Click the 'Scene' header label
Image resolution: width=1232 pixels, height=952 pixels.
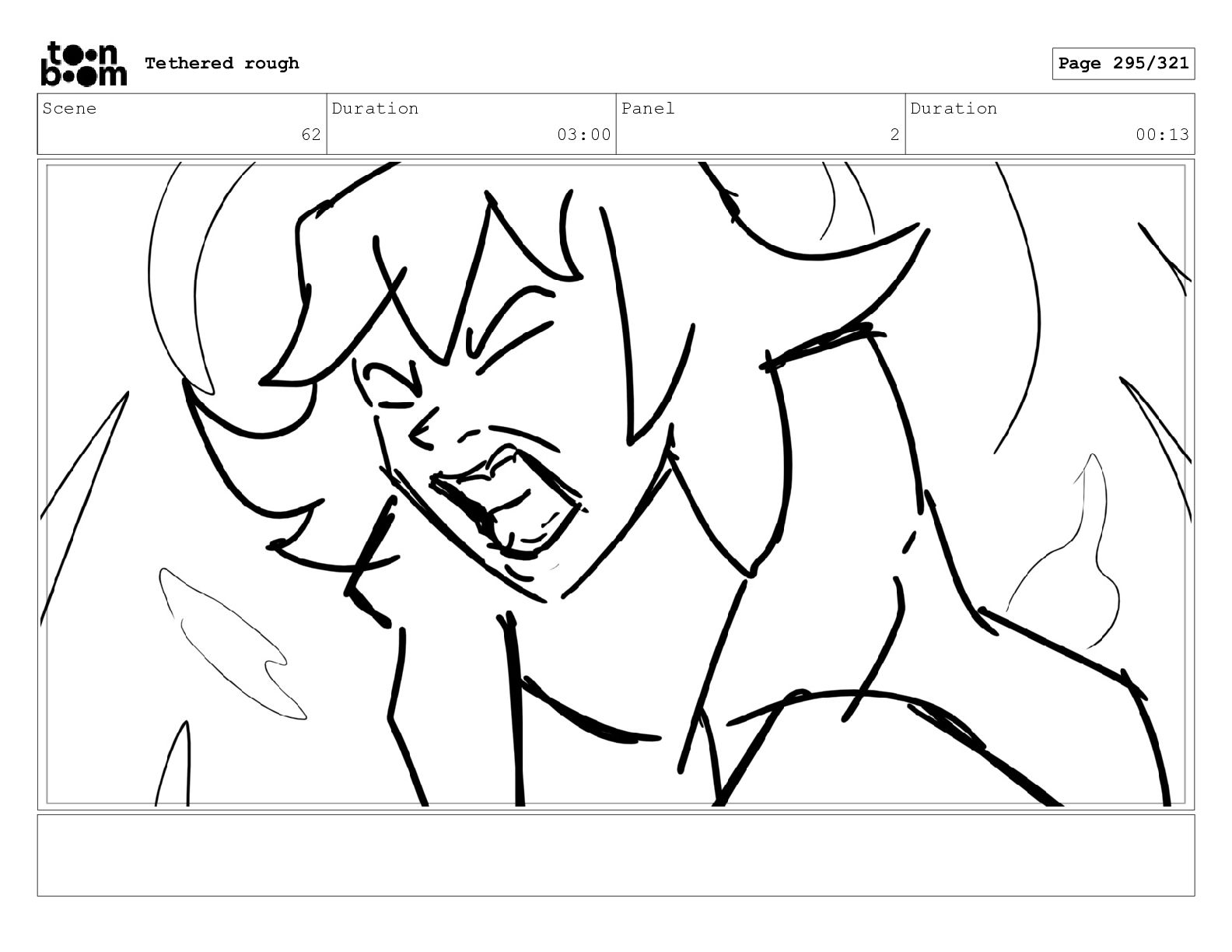pyautogui.click(x=69, y=109)
